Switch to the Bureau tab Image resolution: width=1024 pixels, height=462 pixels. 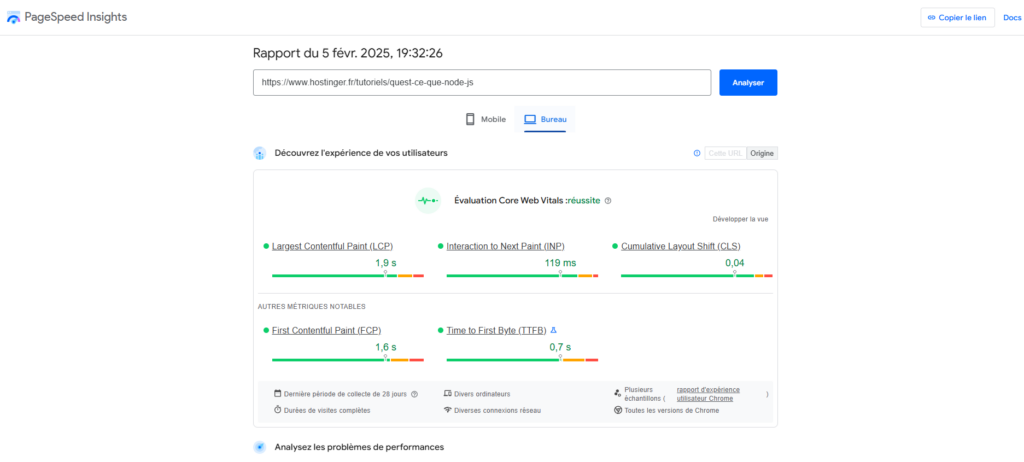coord(545,119)
